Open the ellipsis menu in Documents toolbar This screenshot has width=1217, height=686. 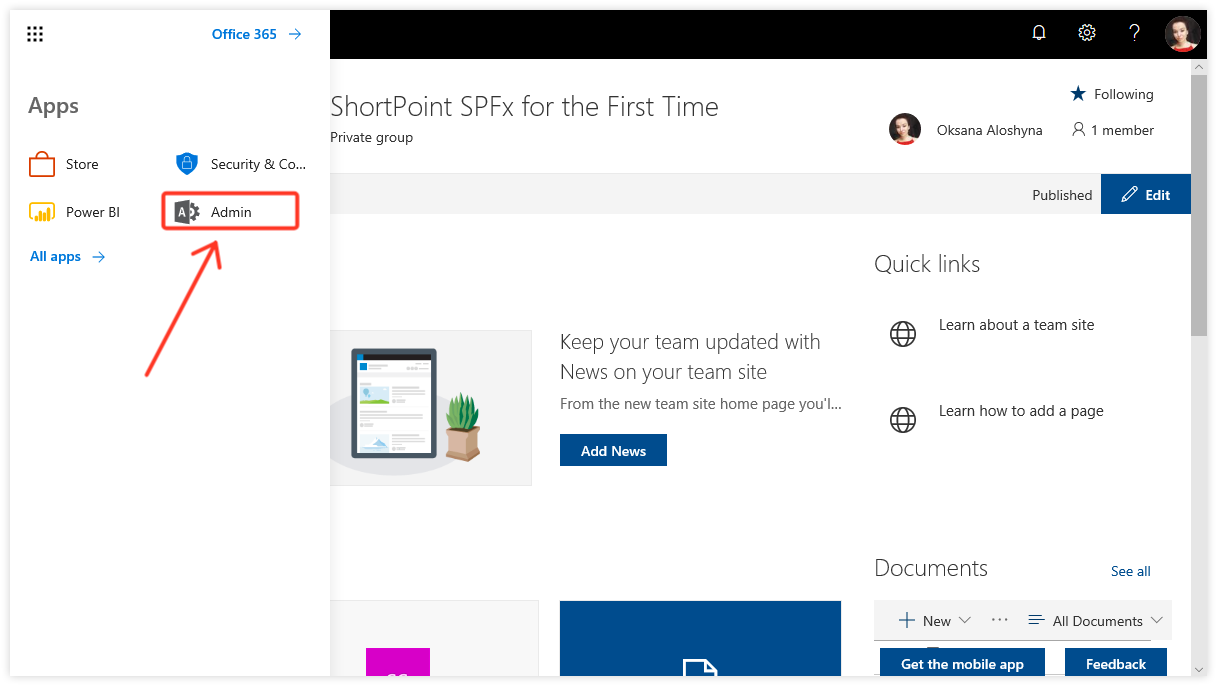999,620
